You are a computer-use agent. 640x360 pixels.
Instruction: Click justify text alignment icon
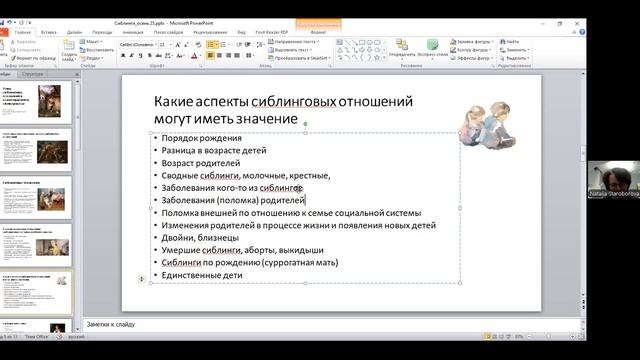(x=237, y=55)
